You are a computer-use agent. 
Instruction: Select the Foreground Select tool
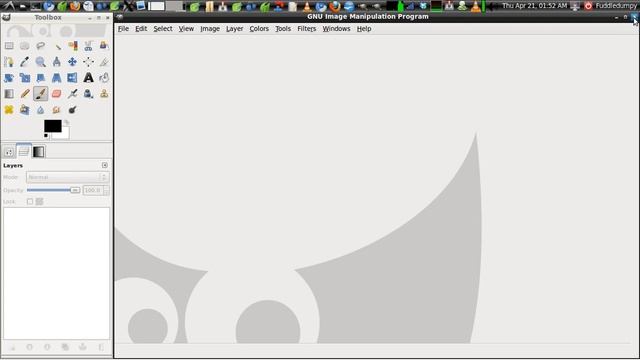pos(104,46)
